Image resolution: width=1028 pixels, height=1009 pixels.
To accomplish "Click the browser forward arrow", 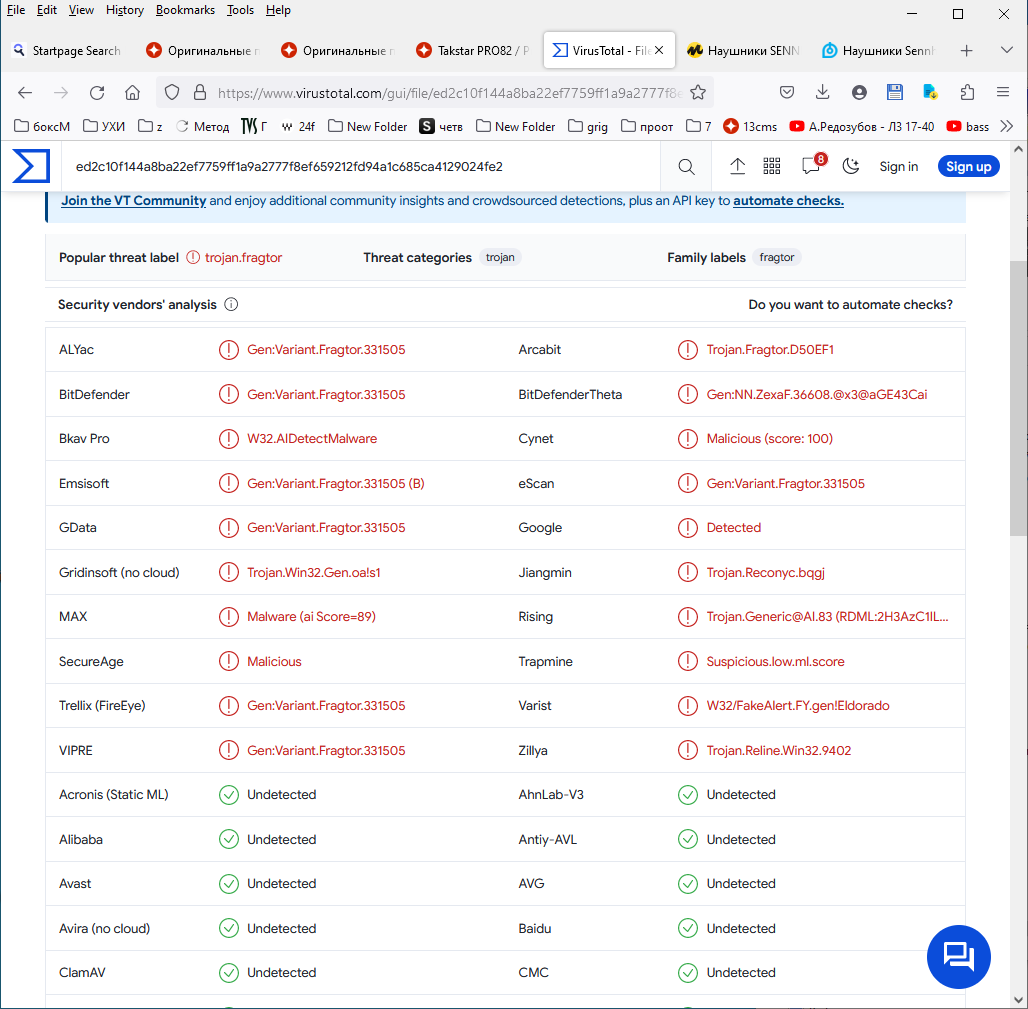I will tap(61, 92).
